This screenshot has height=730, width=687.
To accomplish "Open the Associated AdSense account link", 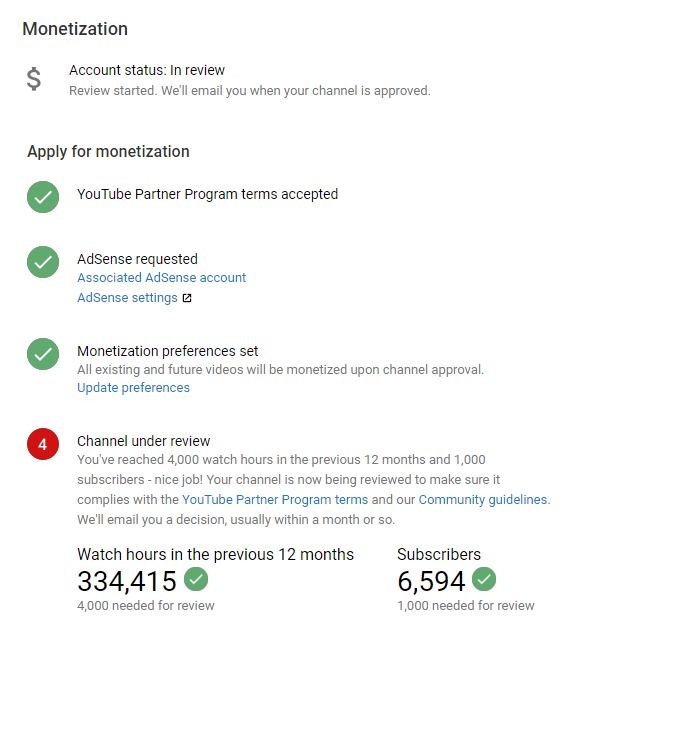I will 161,278.
